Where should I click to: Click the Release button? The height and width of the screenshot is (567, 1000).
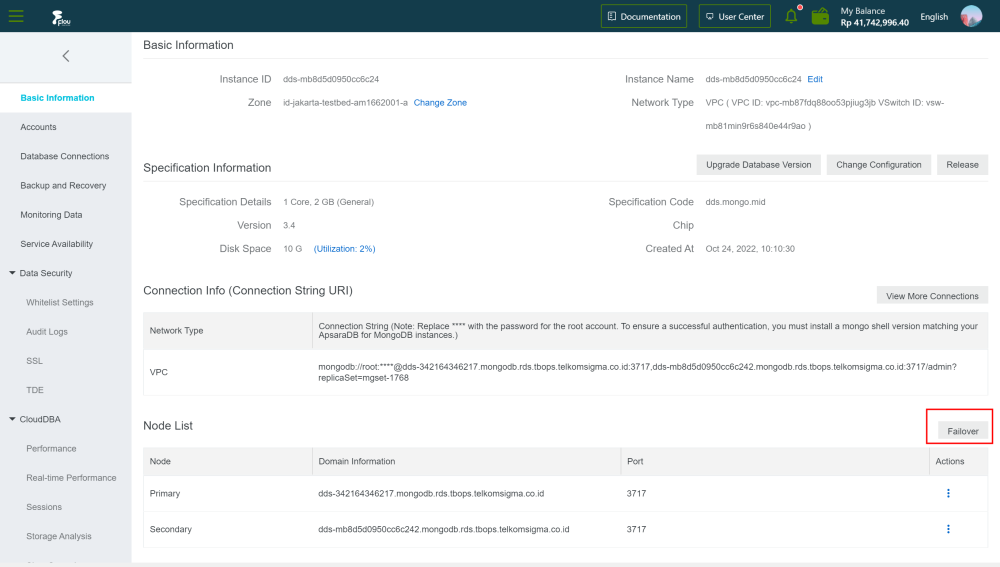[962, 165]
